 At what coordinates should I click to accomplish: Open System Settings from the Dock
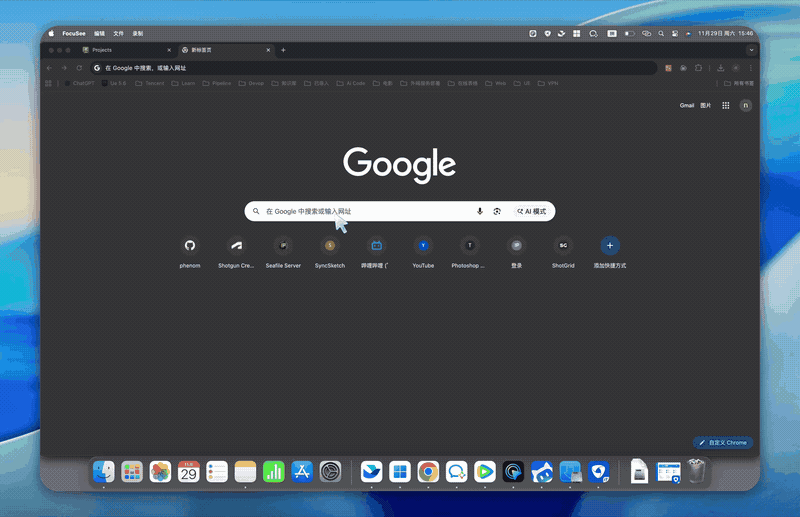coord(330,472)
